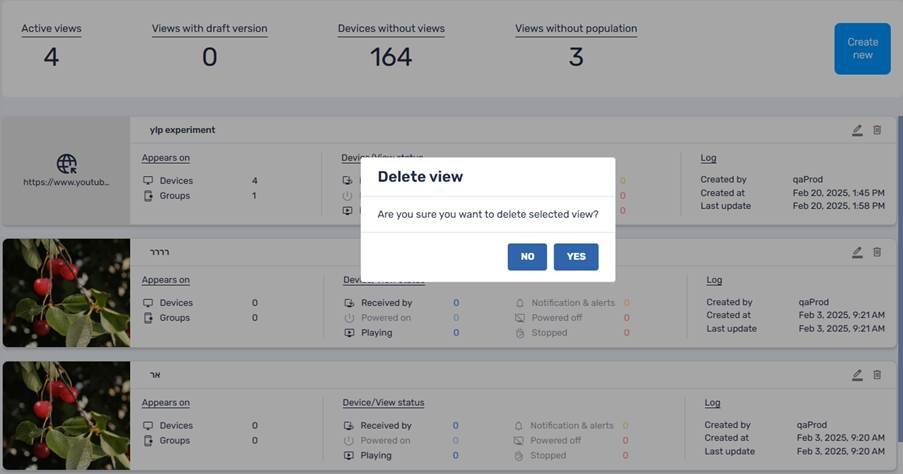Click the pencil icon on the רררר view
The height and width of the screenshot is (474, 903).
pyautogui.click(x=857, y=252)
